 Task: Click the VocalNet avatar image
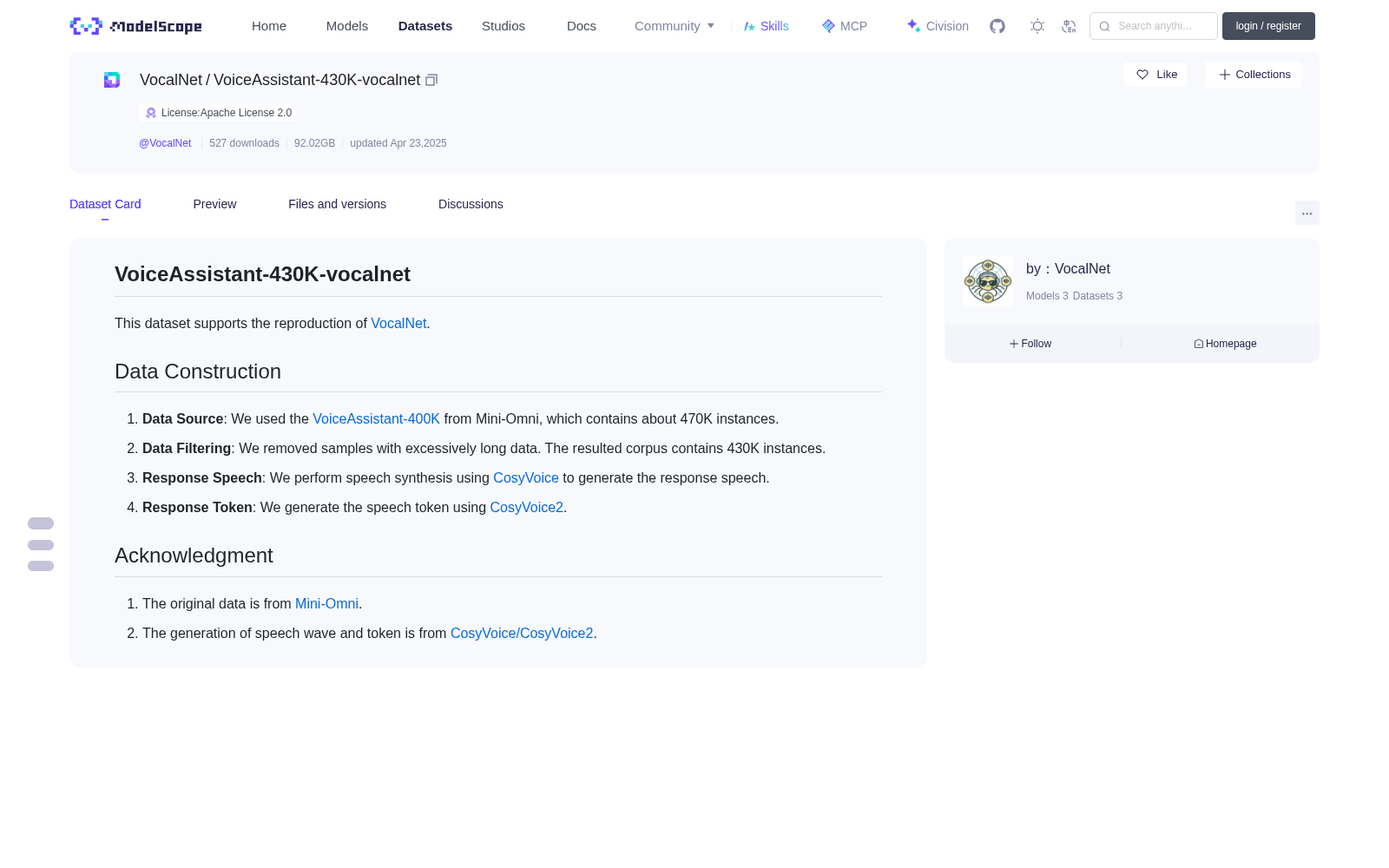[x=988, y=281]
